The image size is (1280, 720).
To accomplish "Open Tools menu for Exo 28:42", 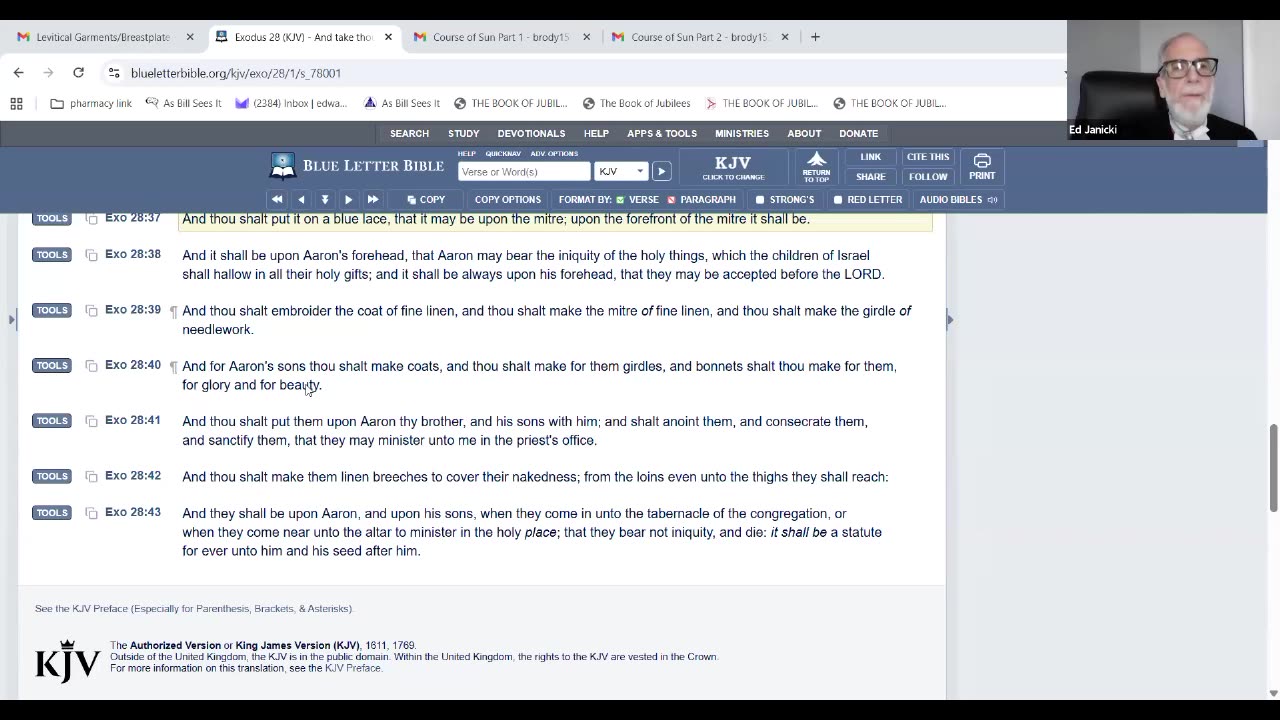I will (52, 476).
